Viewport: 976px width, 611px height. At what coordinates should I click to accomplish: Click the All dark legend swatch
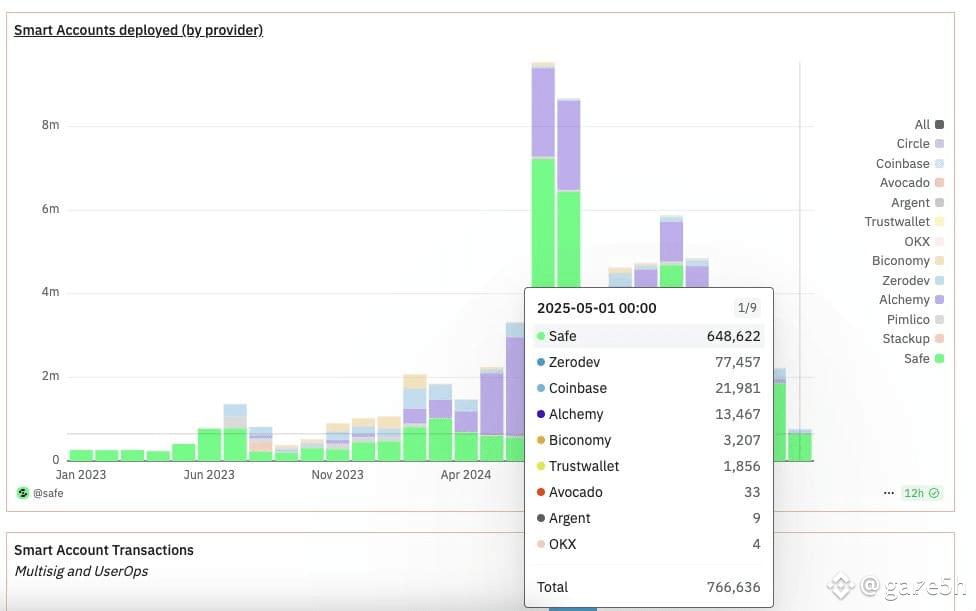click(x=939, y=124)
